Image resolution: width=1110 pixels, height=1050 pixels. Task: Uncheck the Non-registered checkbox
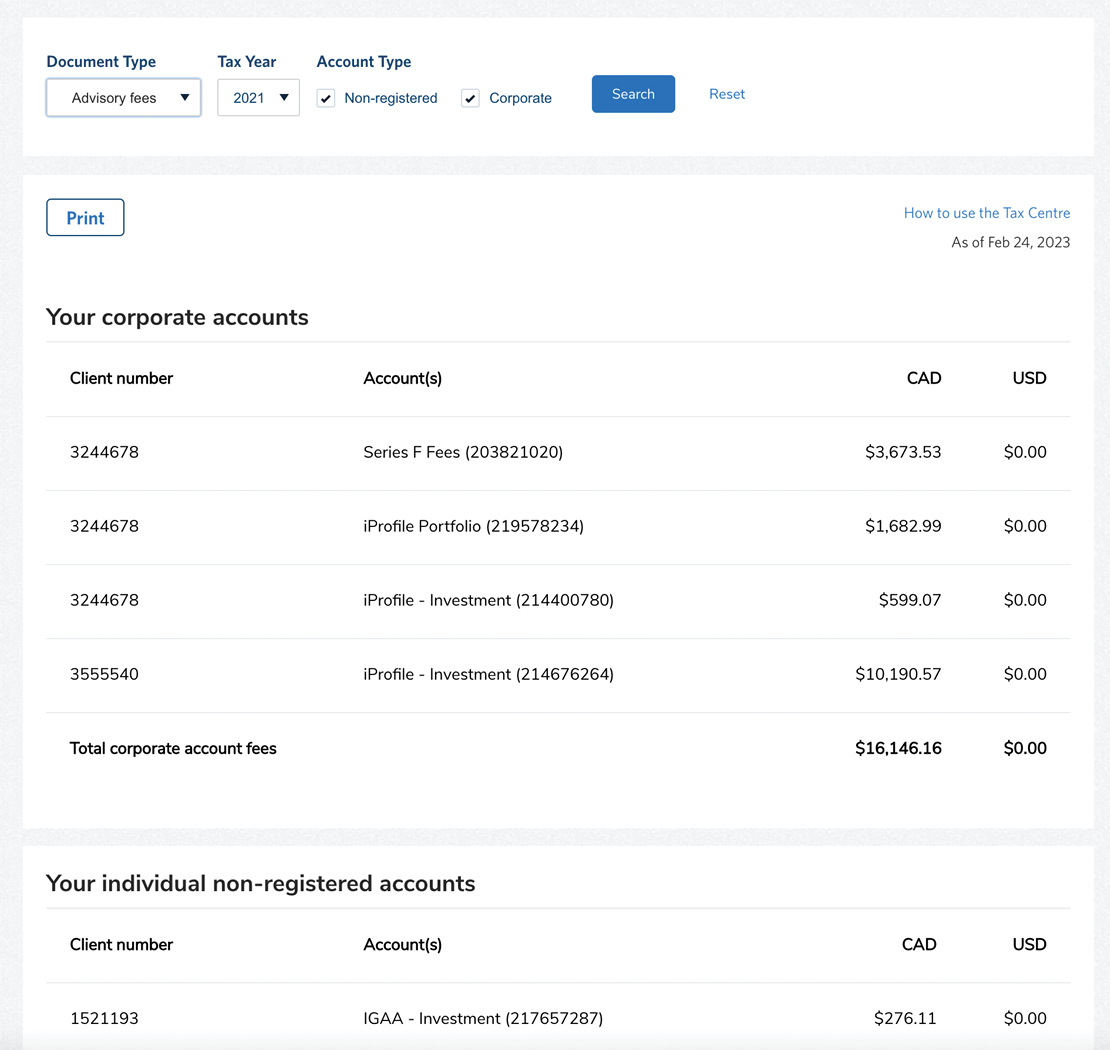tap(326, 98)
